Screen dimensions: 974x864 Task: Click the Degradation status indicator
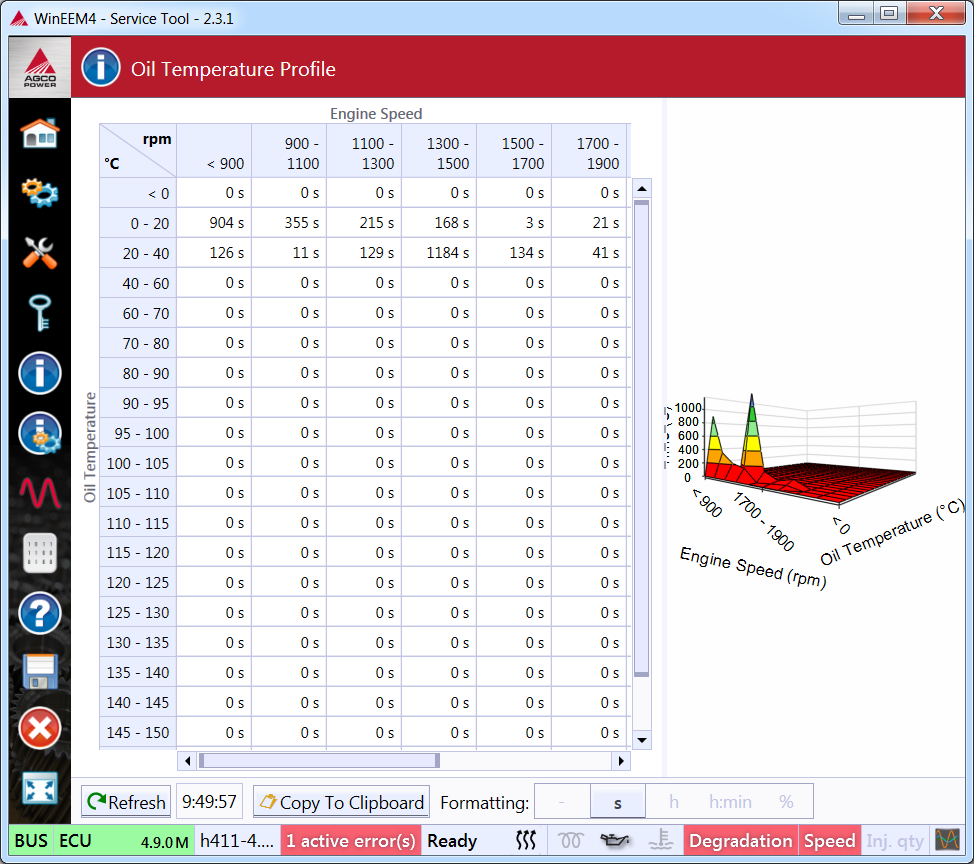(x=740, y=841)
